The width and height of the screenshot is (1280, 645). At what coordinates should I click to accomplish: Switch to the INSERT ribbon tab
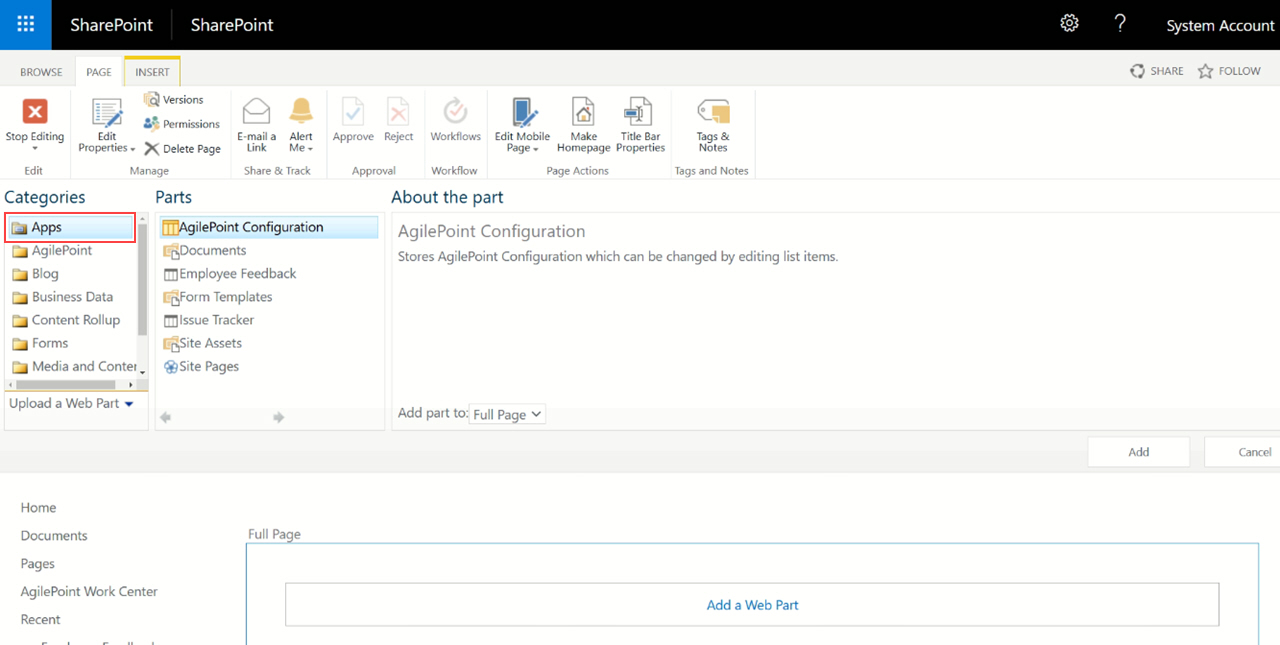click(x=152, y=72)
